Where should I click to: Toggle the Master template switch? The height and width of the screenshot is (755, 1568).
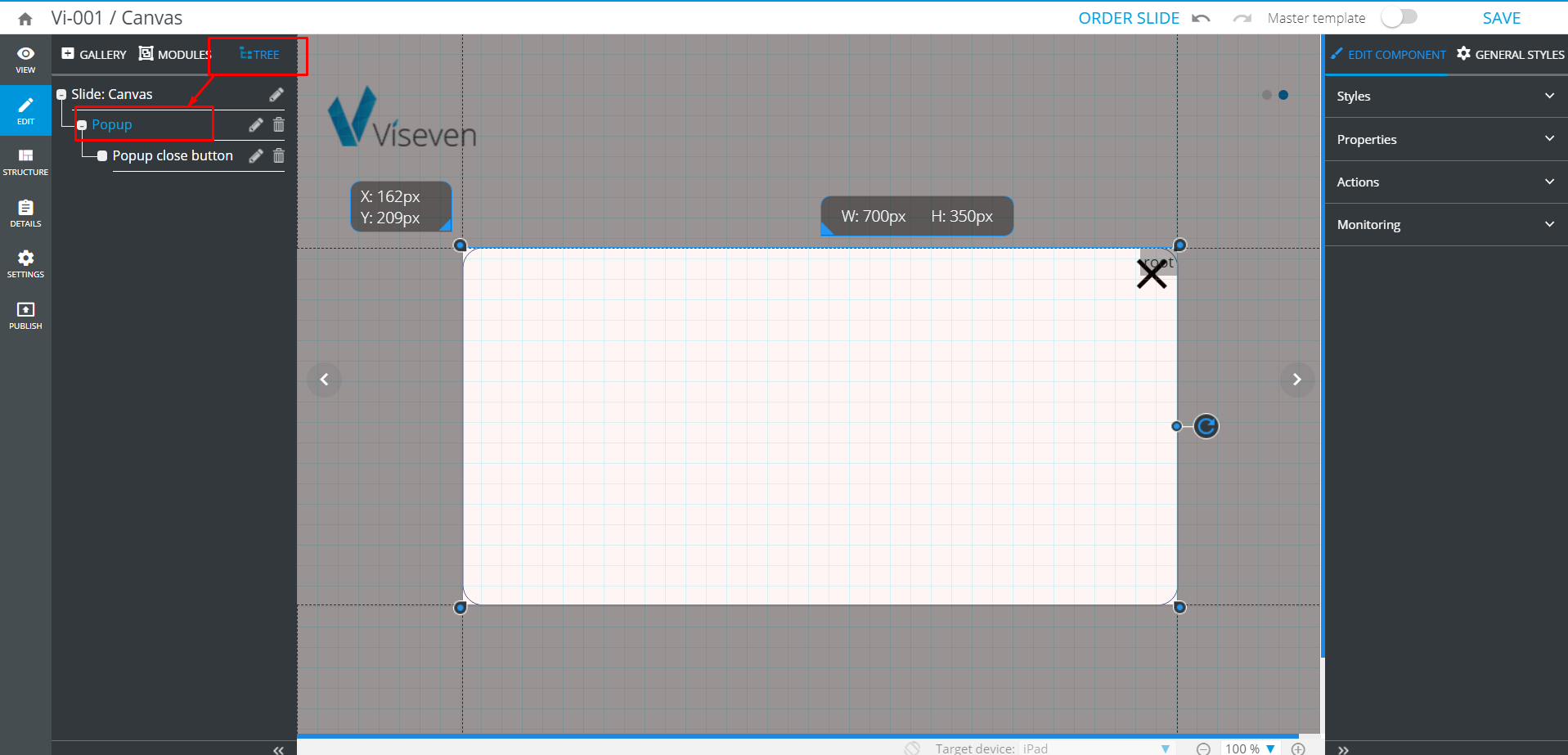1399,18
